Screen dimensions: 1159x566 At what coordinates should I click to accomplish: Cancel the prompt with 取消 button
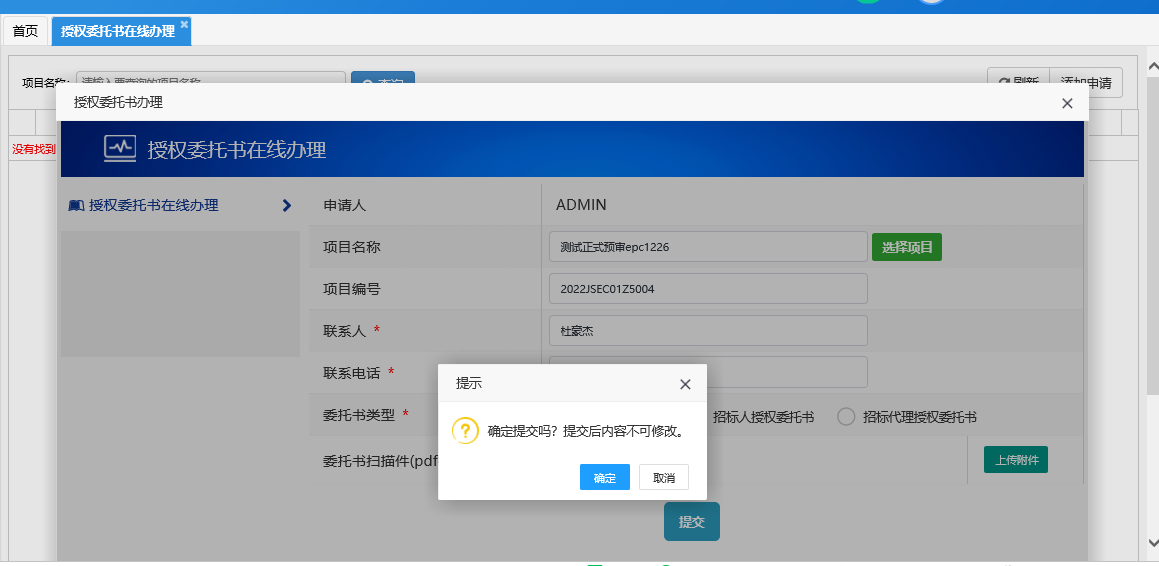[x=664, y=477]
